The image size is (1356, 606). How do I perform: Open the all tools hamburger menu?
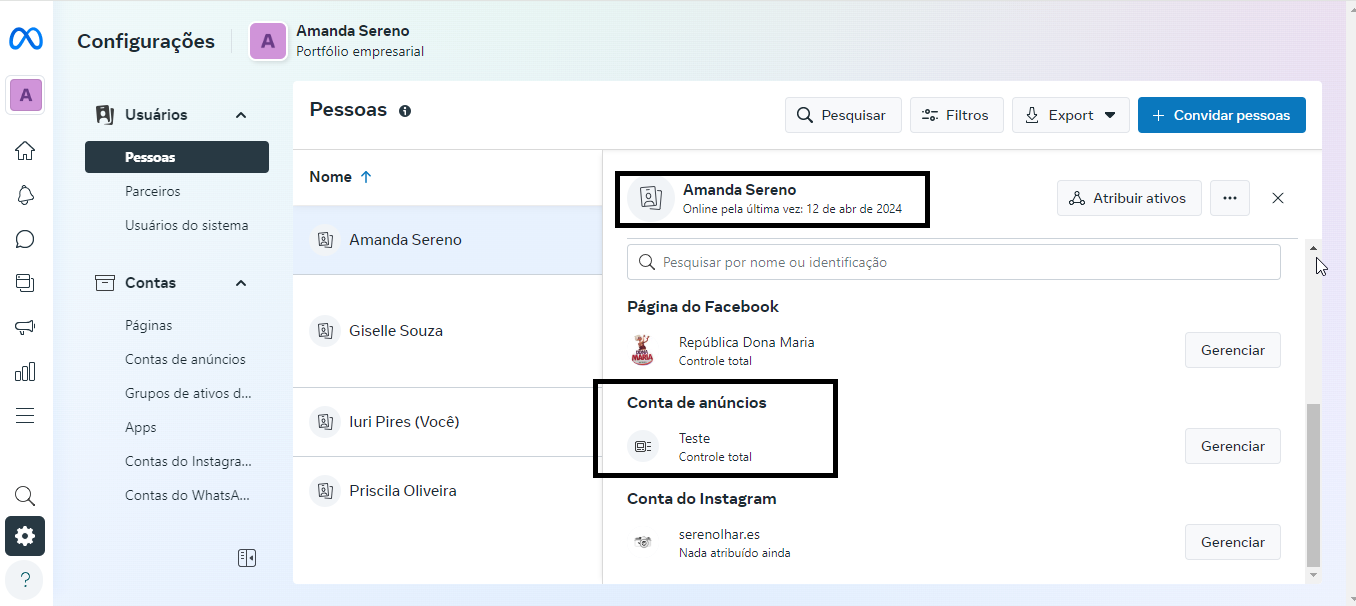point(25,416)
